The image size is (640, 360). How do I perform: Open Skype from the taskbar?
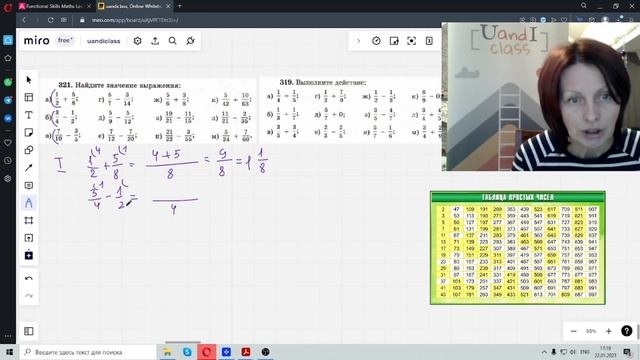click(x=187, y=352)
